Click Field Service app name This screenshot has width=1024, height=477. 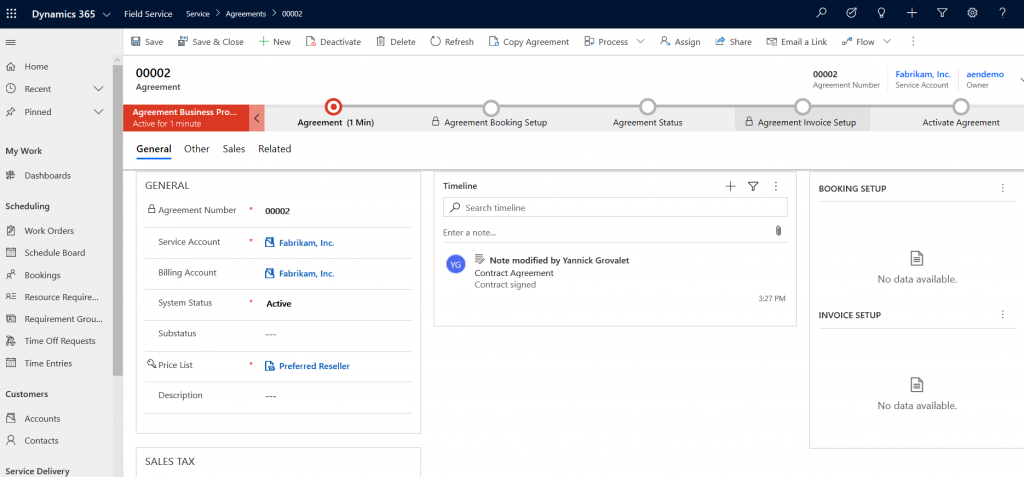click(x=148, y=14)
